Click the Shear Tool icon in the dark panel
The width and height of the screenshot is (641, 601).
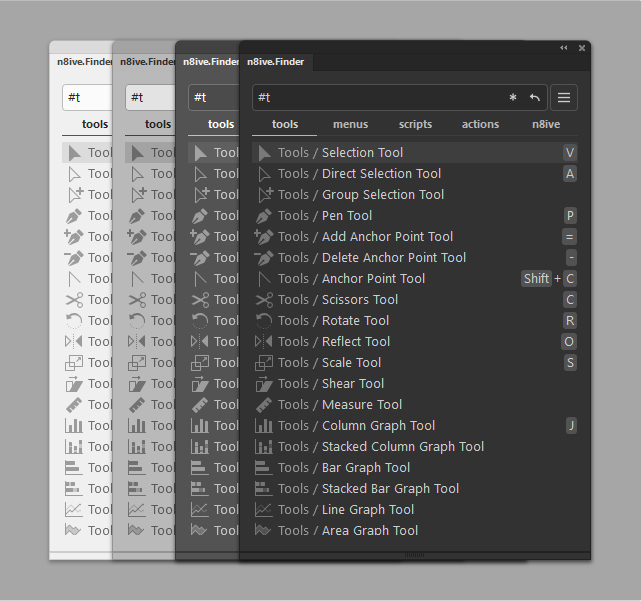point(264,384)
